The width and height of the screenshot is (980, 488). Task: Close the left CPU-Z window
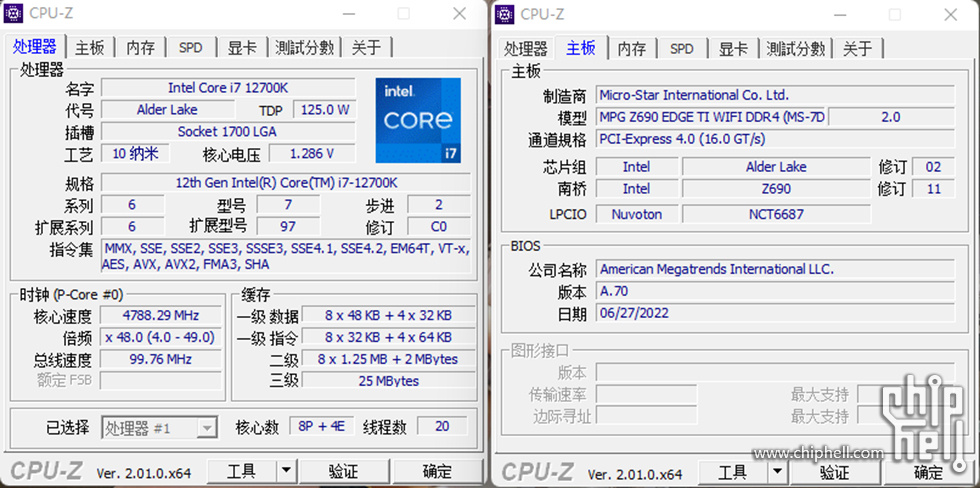[459, 13]
